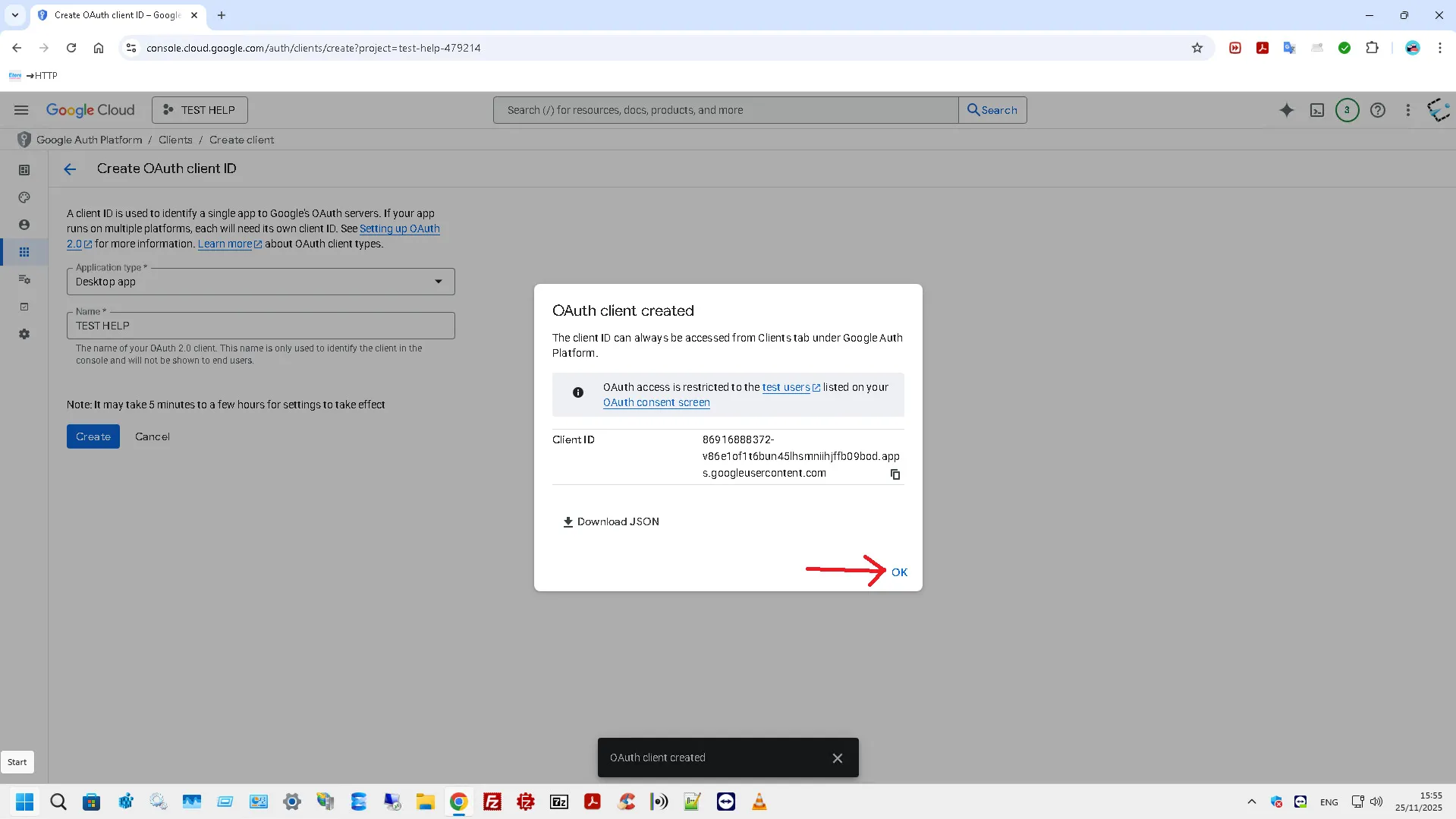This screenshot has width=1456, height=819.
Task: Open the console three-dot settings menu
Action: pyautogui.click(x=1407, y=110)
